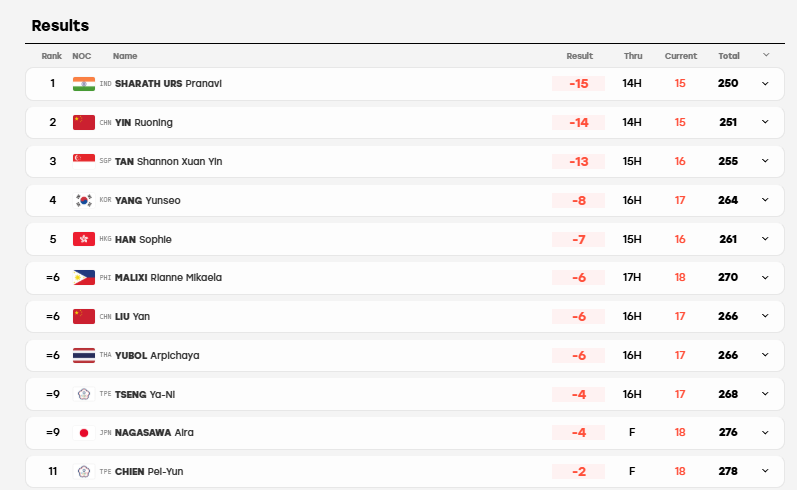This screenshot has width=797, height=490.
Task: Expand Han Sophie row chevron
Action: pos(765,239)
